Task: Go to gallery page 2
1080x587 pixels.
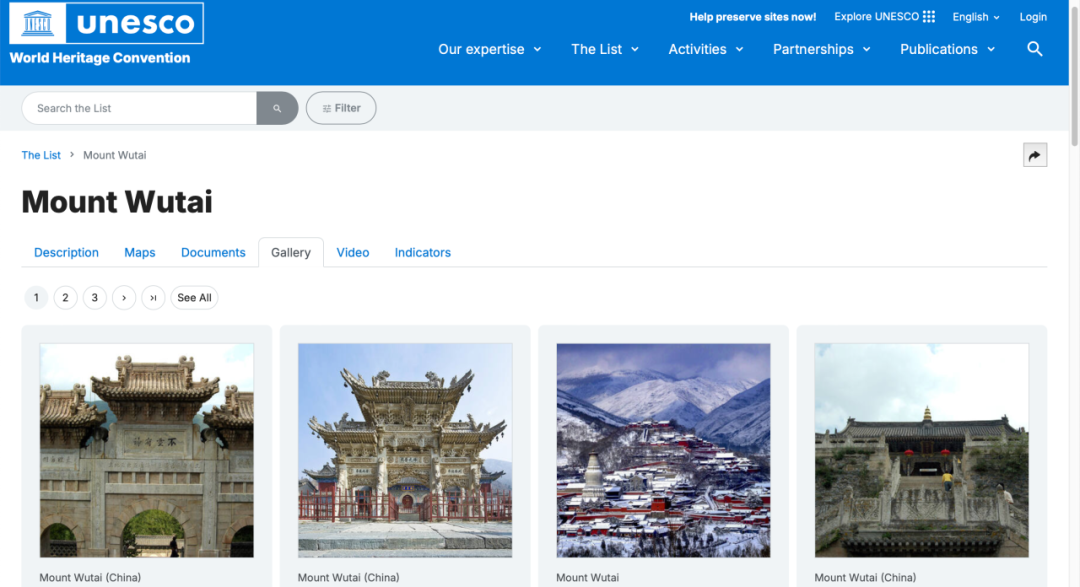Action: [x=65, y=298]
